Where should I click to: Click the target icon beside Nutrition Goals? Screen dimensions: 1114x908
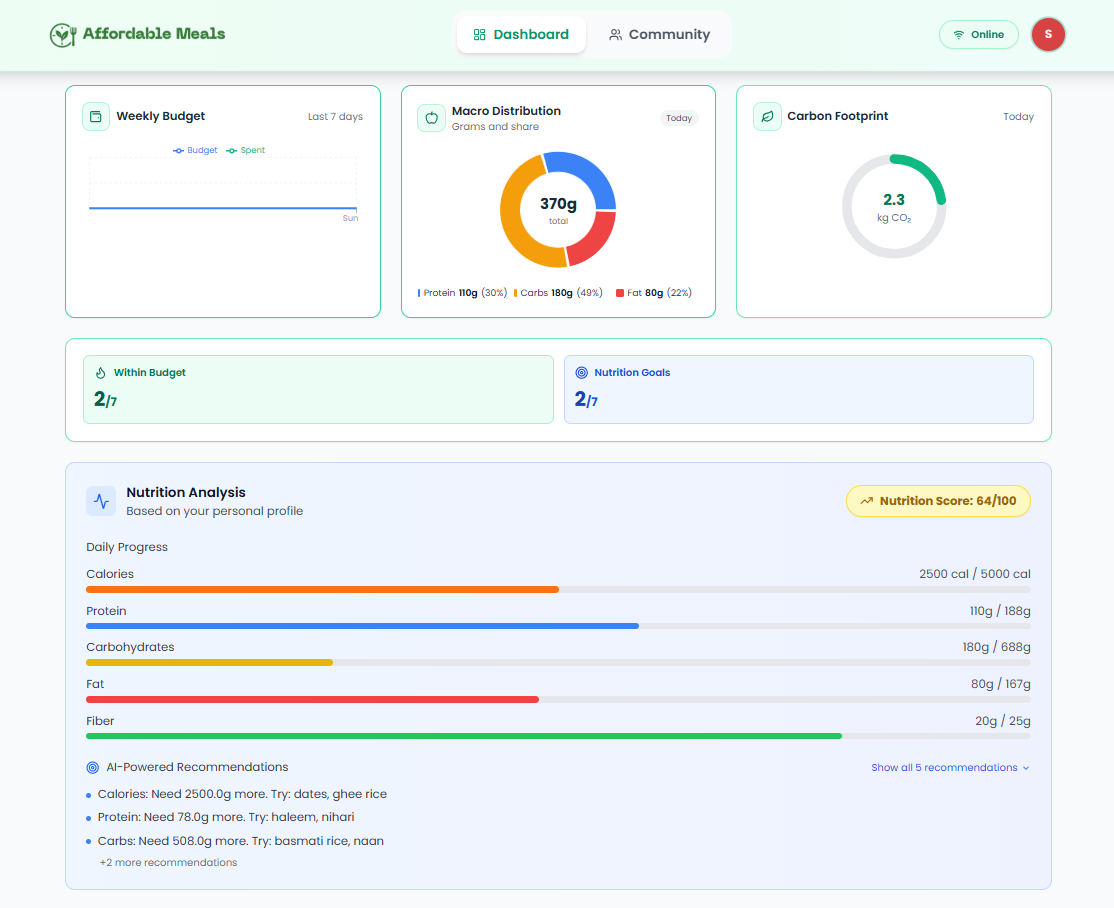pyautogui.click(x=581, y=372)
